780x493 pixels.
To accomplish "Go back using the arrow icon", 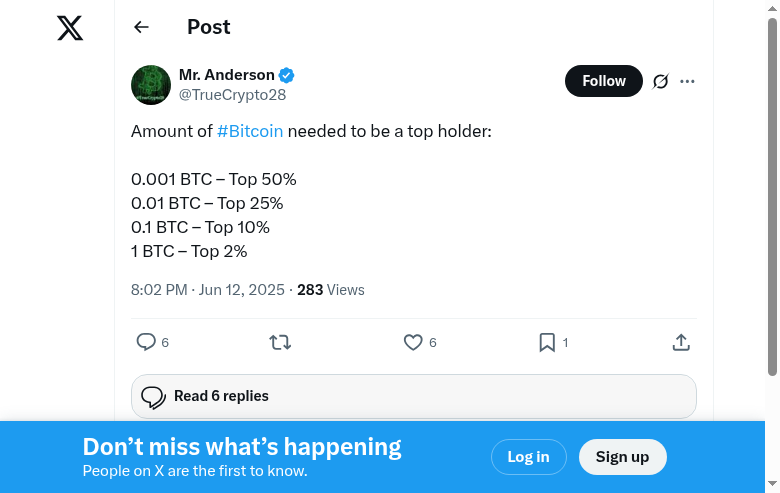I will 141,27.
